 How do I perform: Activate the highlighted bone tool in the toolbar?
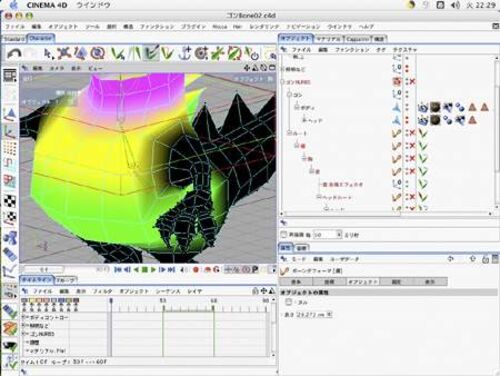(151, 53)
